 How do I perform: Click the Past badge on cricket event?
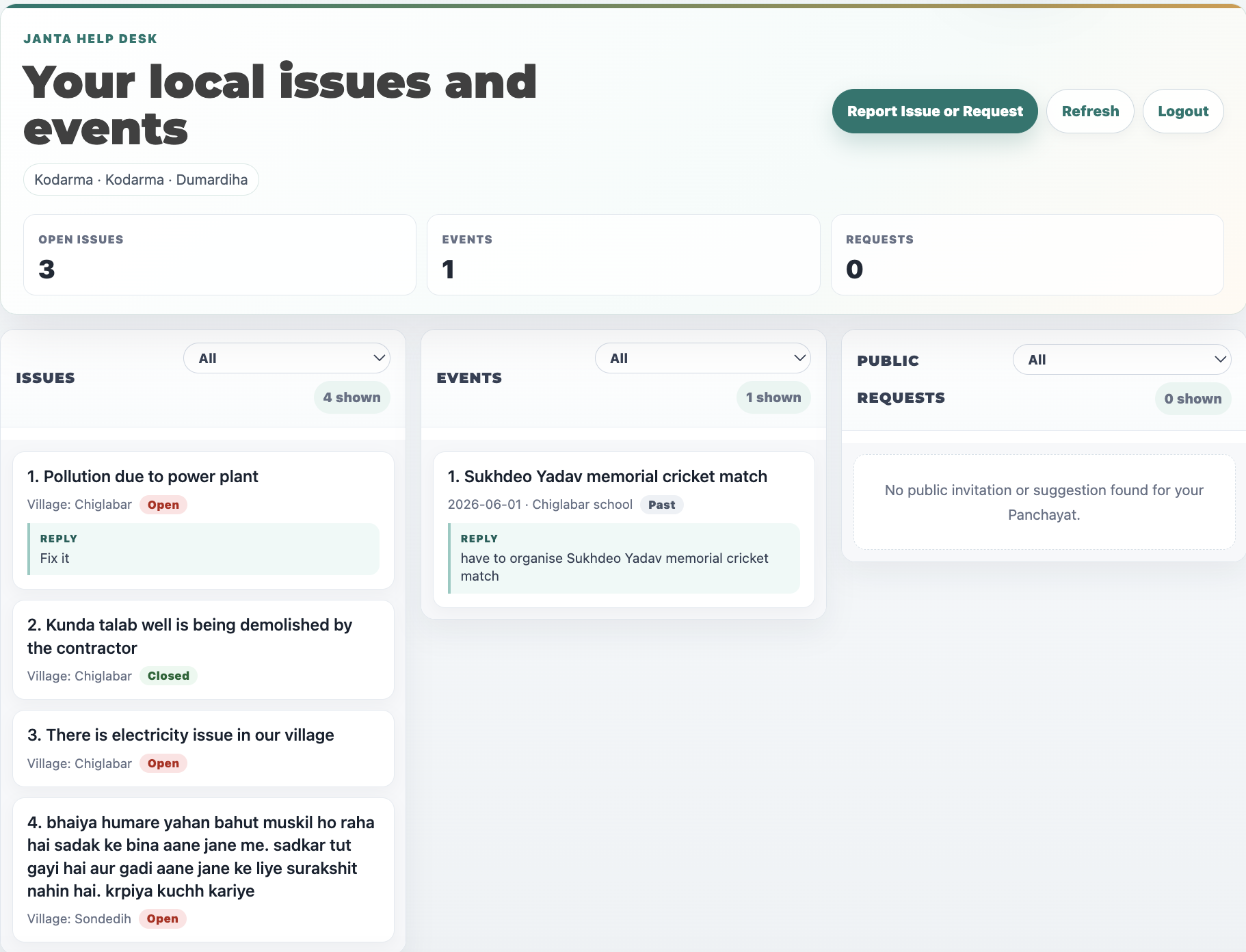661,505
